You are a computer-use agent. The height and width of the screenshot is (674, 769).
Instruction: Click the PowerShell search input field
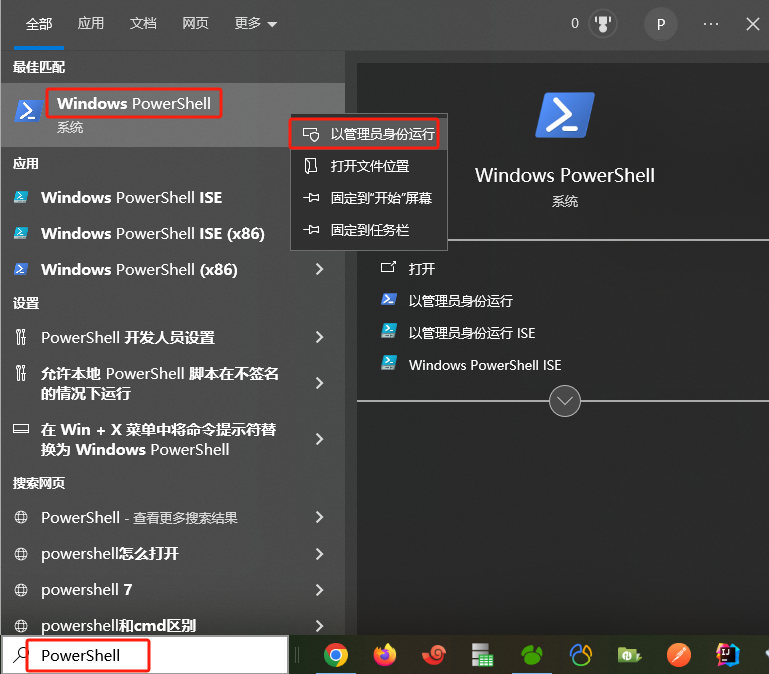[145, 655]
